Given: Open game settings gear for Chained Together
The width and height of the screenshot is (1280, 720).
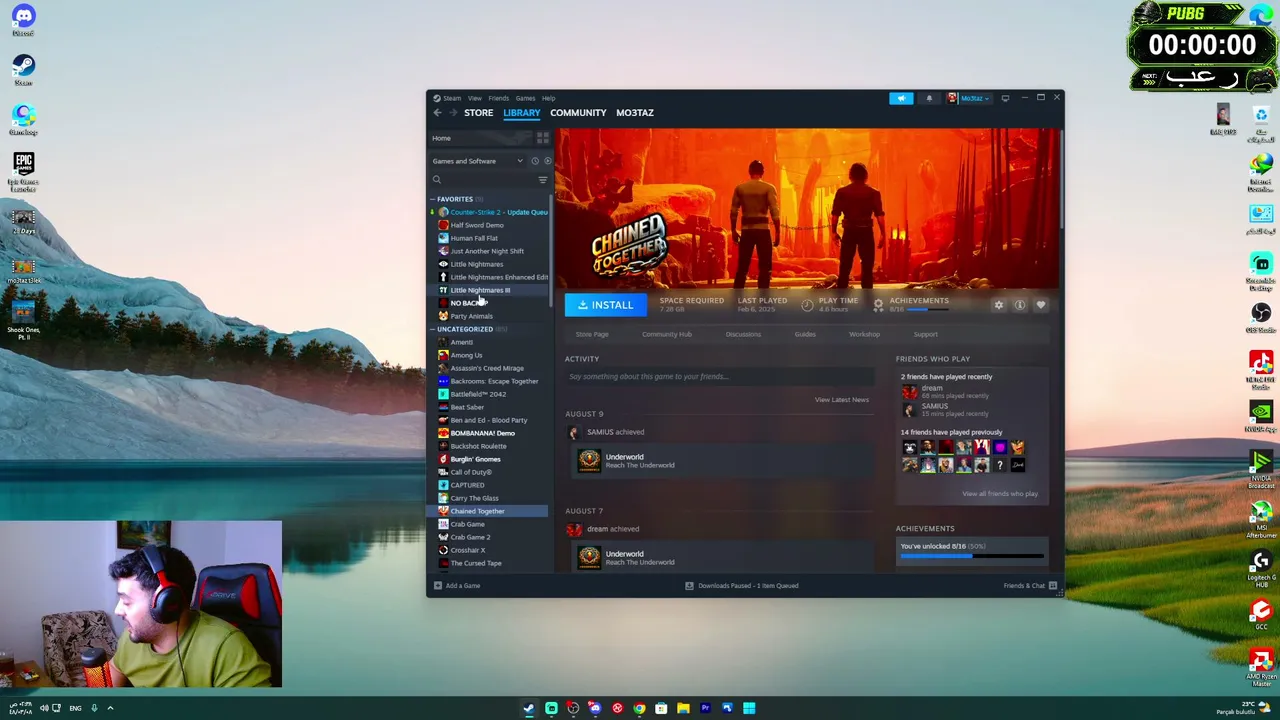Looking at the screenshot, I should (x=998, y=305).
